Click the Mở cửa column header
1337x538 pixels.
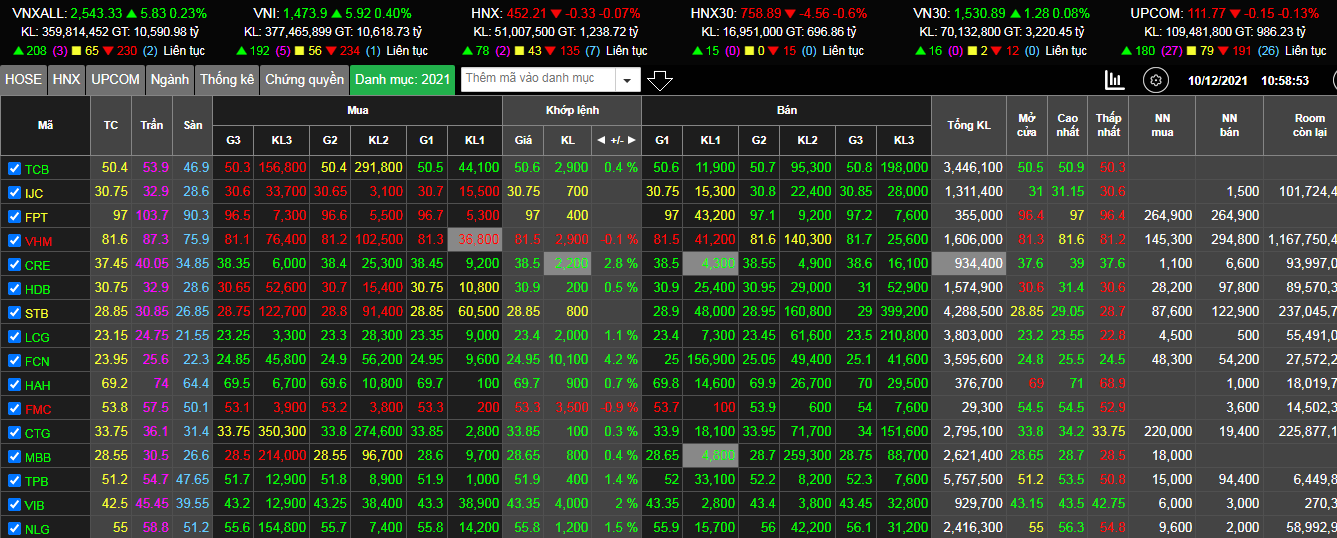tap(1027, 125)
